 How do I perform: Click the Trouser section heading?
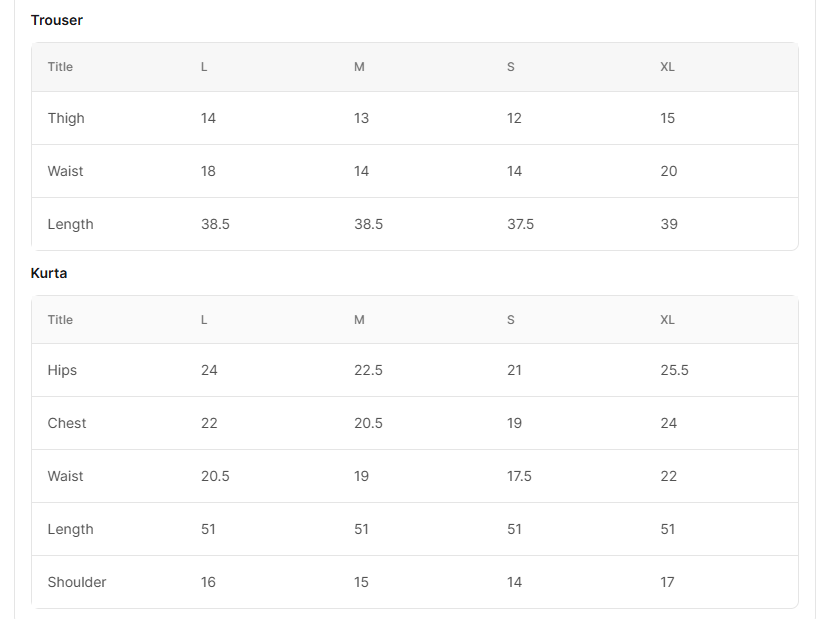point(57,20)
